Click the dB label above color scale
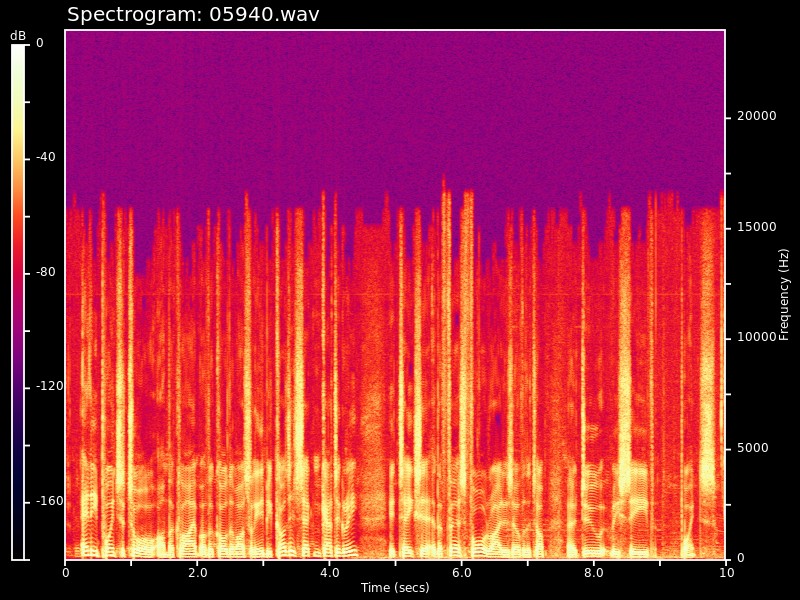The width and height of the screenshot is (800, 600). click(18, 36)
